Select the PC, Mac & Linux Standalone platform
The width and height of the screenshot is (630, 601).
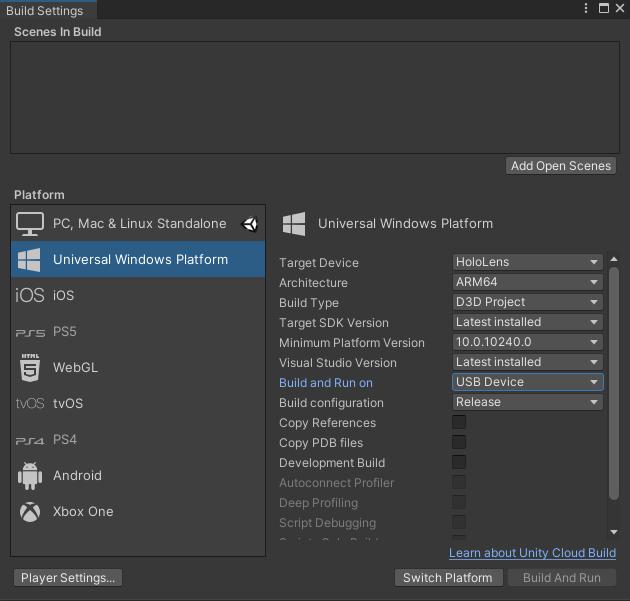[138, 224]
